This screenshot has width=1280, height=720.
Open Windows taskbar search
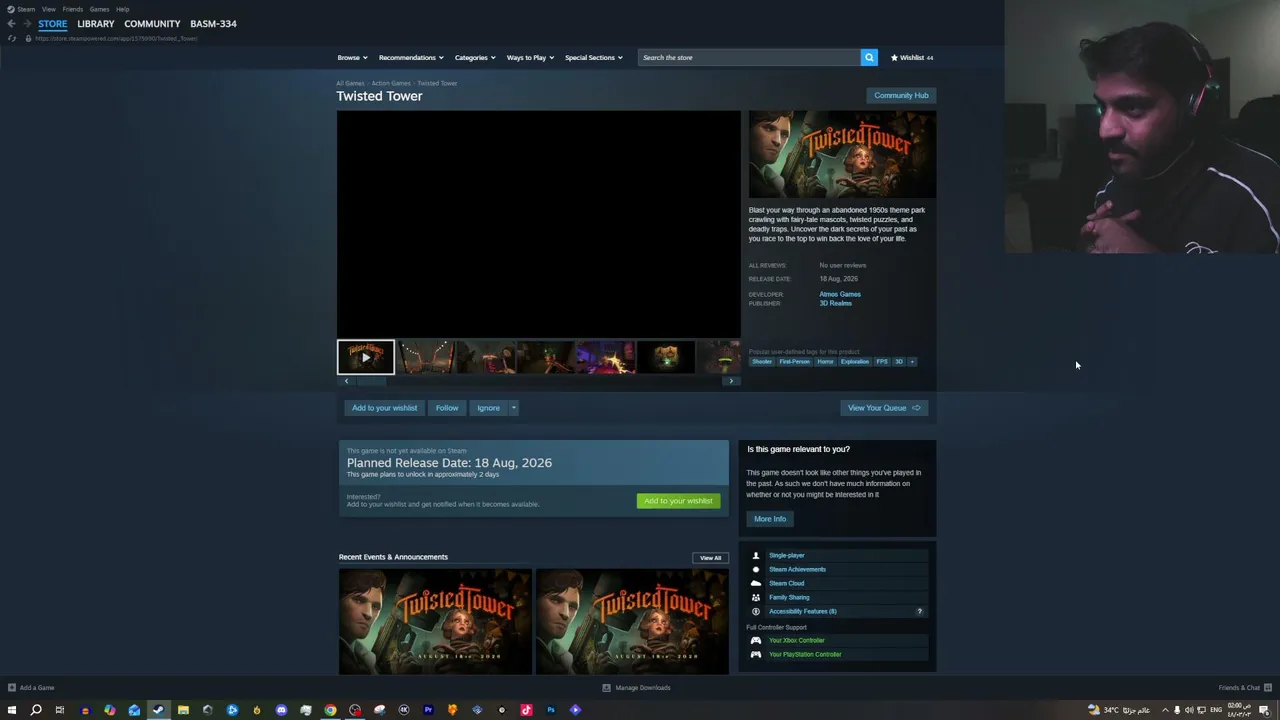point(36,710)
